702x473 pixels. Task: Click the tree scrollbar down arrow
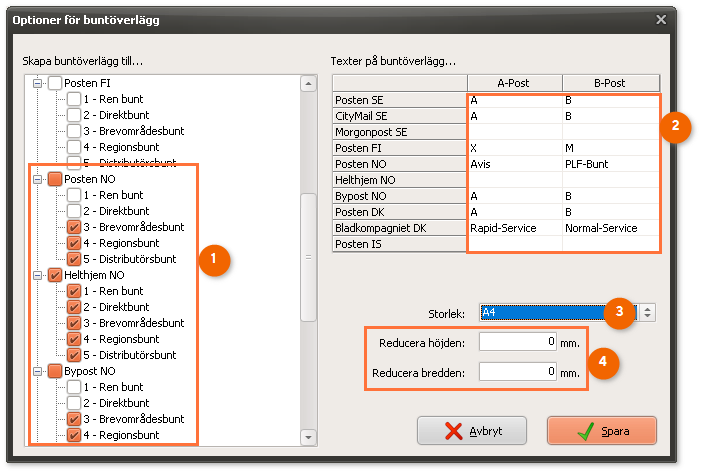coord(308,437)
